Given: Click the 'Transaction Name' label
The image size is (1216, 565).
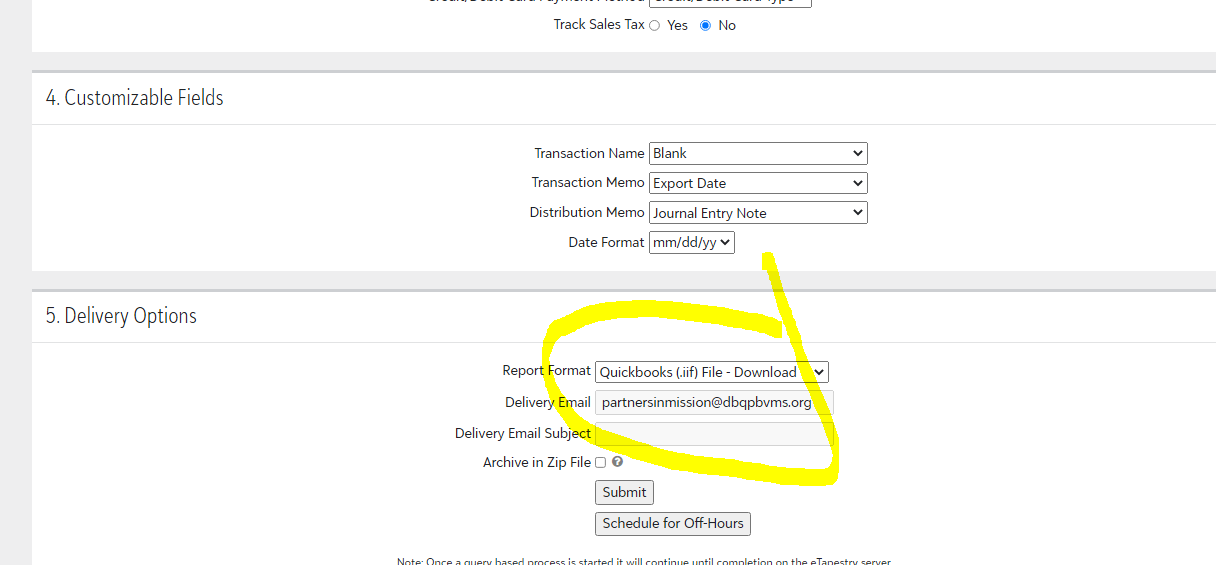Looking at the screenshot, I should click(589, 153).
